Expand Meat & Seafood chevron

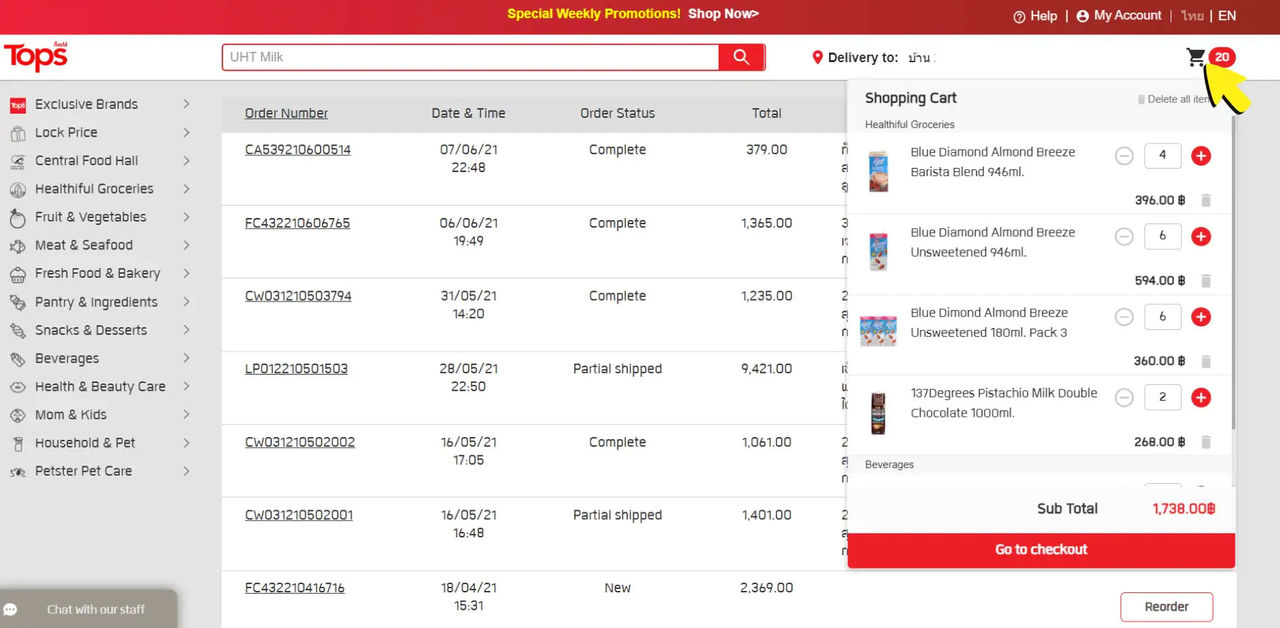[187, 245]
